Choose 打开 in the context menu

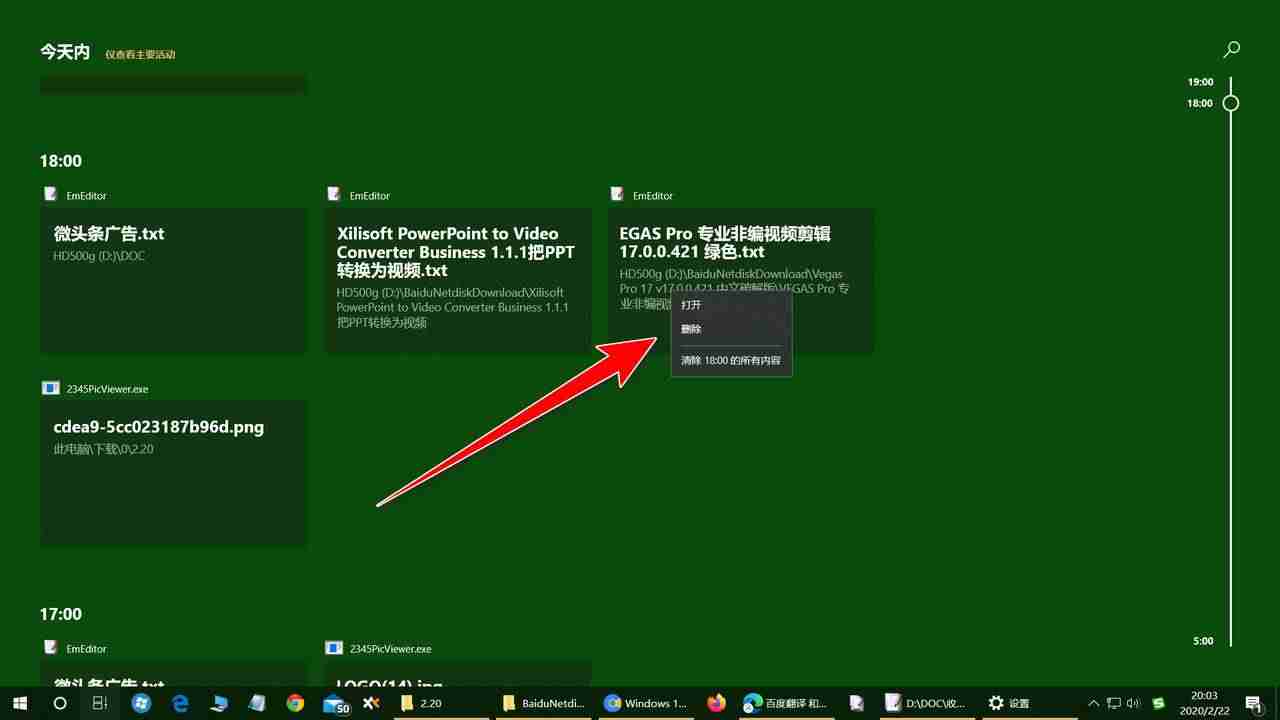coord(731,305)
